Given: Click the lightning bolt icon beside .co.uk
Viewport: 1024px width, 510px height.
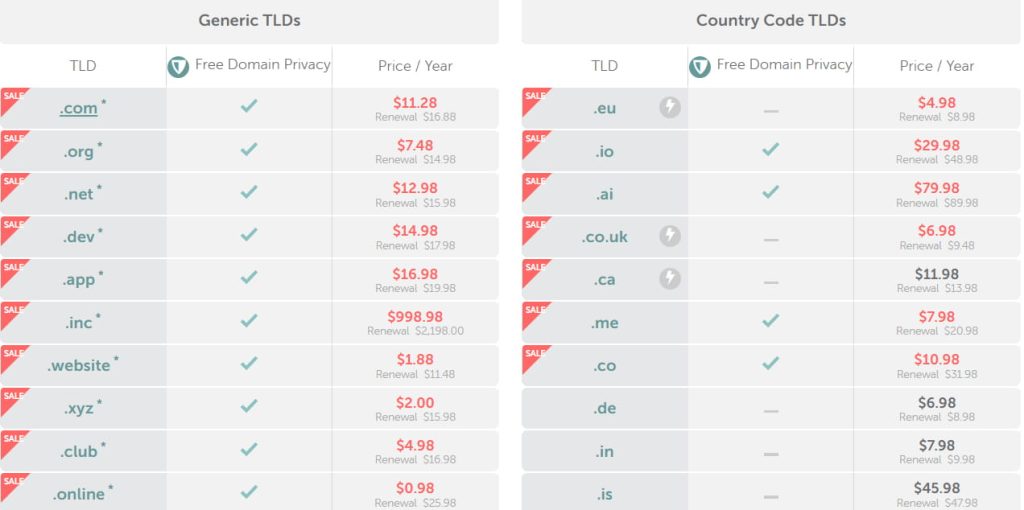Looking at the screenshot, I should point(670,236).
